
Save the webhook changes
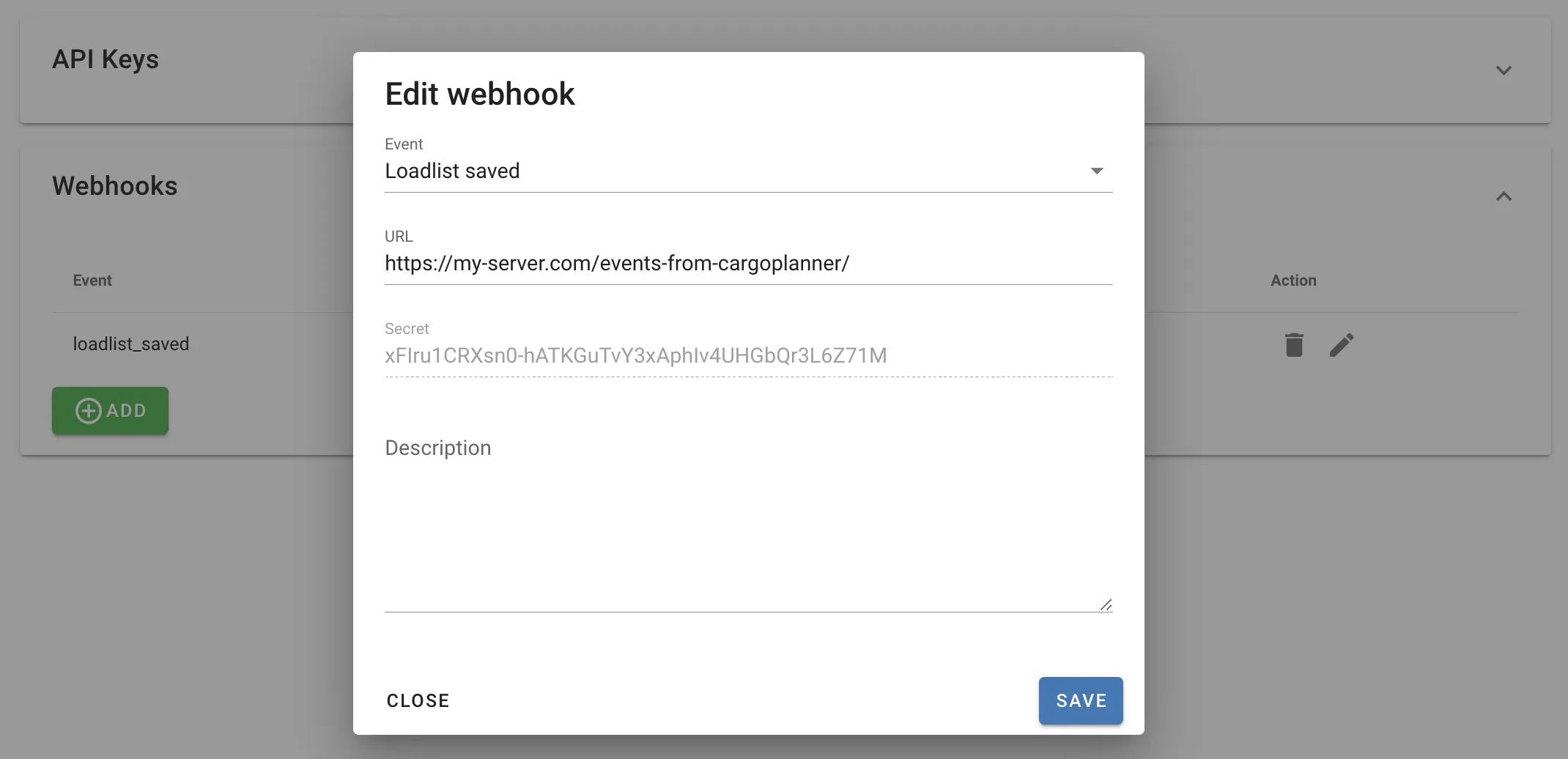tap(1080, 700)
